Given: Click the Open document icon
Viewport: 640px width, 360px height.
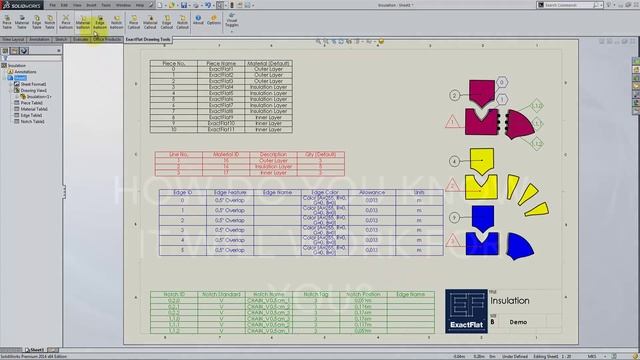Looking at the screenshot, I should click(x=172, y=5).
